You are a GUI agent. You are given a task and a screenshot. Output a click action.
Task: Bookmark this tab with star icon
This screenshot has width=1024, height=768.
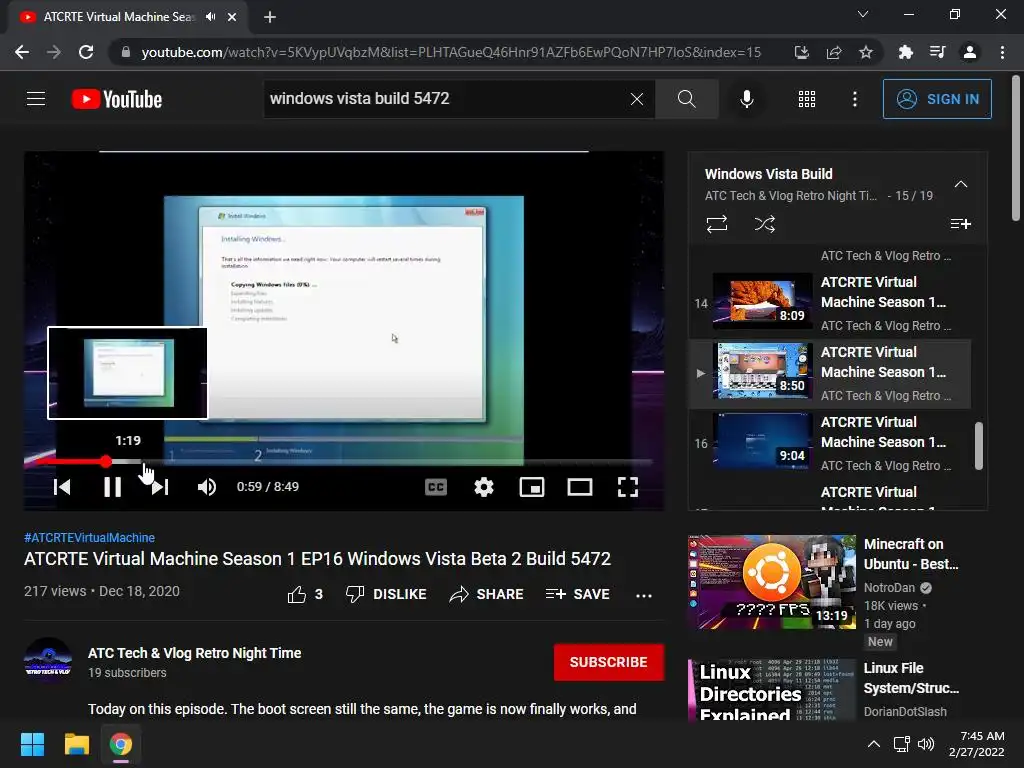(866, 52)
